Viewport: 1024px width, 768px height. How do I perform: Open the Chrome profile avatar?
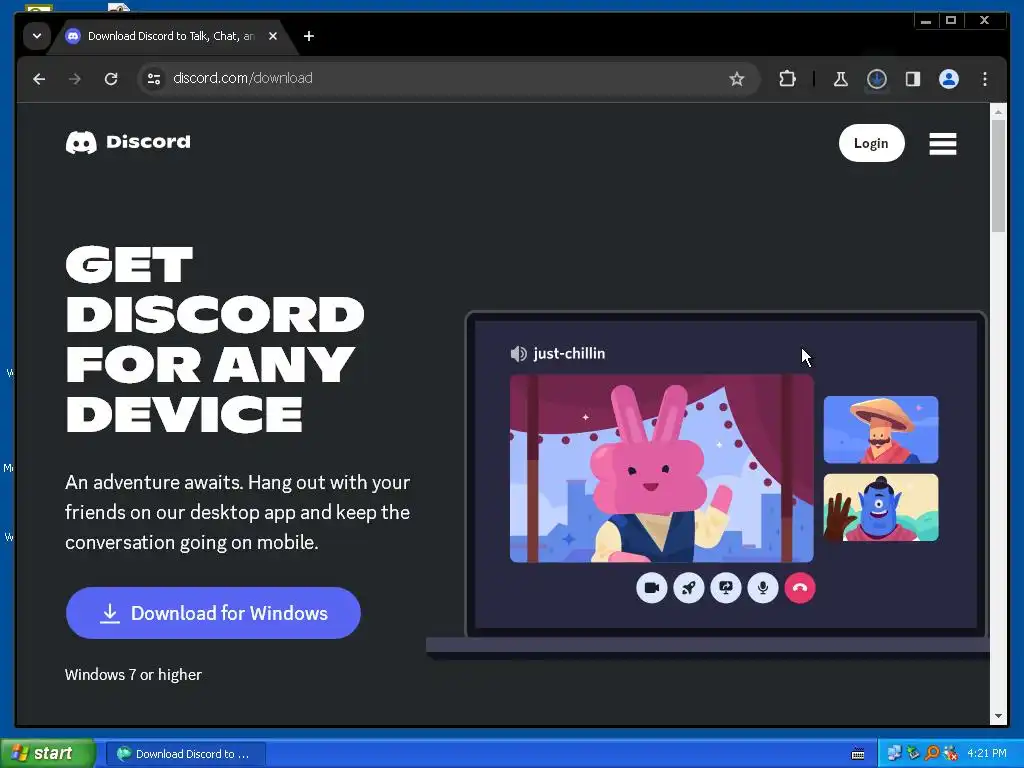[x=948, y=79]
